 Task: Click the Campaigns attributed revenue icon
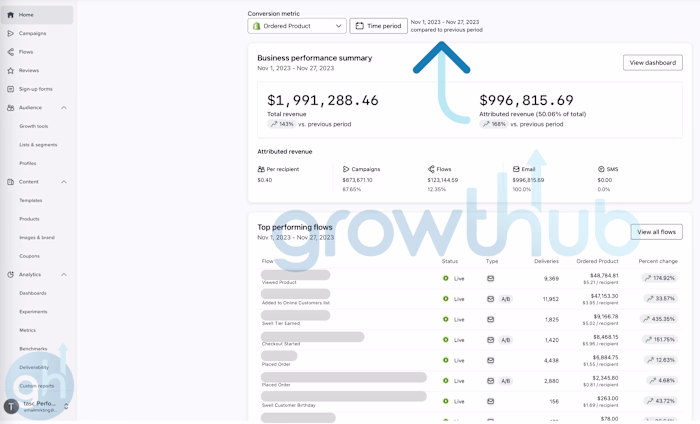point(346,170)
